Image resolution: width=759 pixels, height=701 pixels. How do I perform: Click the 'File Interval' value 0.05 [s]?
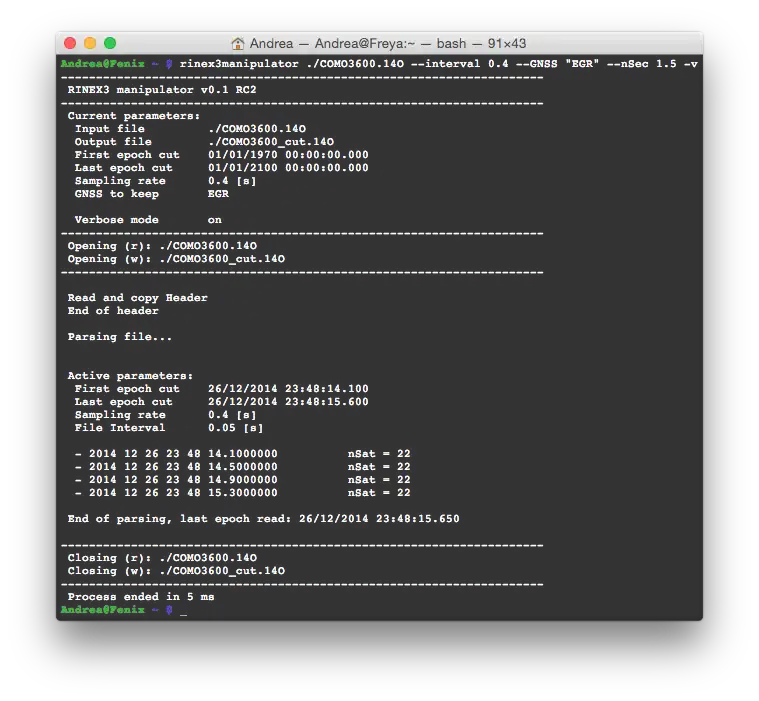tap(236, 428)
